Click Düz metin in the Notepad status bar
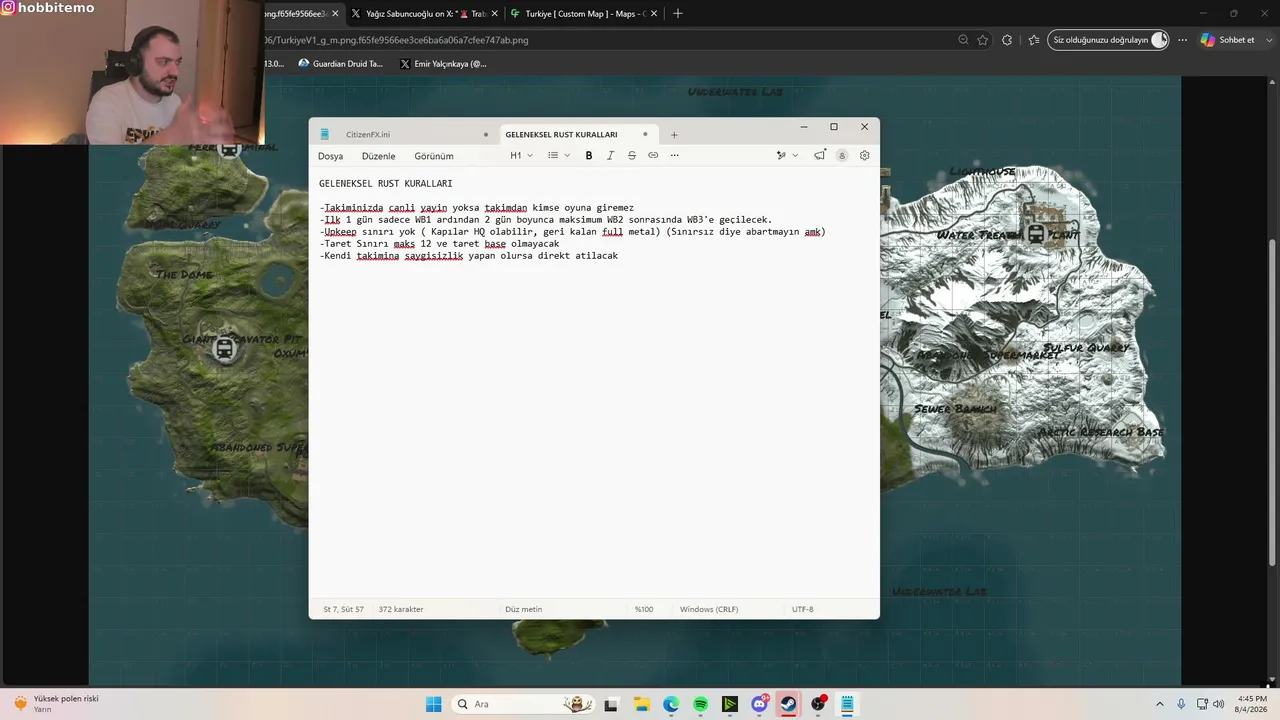The height and width of the screenshot is (720, 1280). pyautogui.click(x=524, y=609)
